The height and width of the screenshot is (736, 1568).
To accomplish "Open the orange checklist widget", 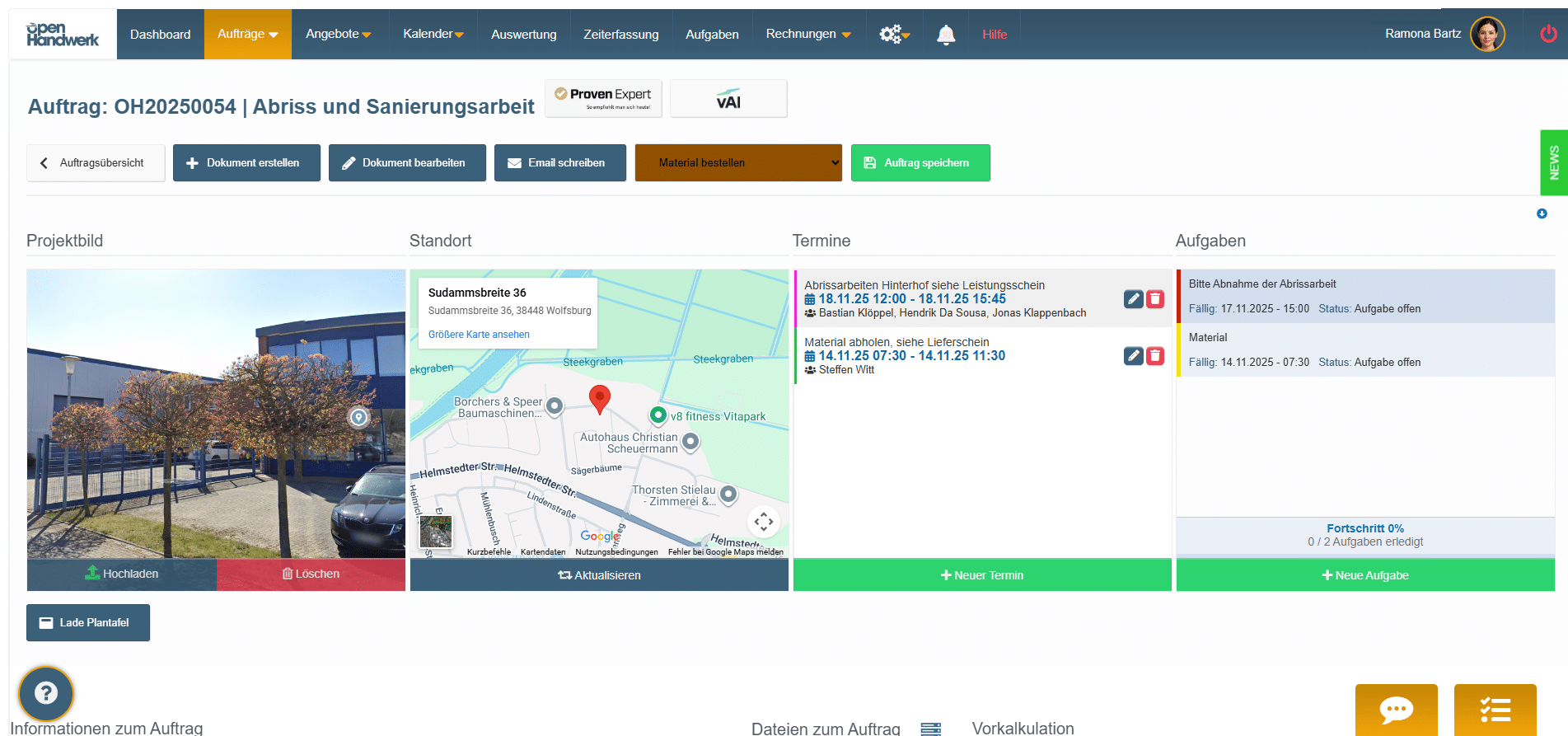I will (1495, 710).
